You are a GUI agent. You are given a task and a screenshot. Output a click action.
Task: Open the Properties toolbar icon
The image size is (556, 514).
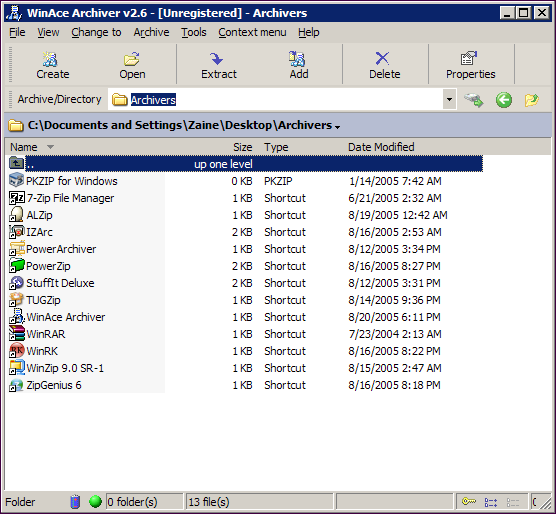(x=469, y=58)
